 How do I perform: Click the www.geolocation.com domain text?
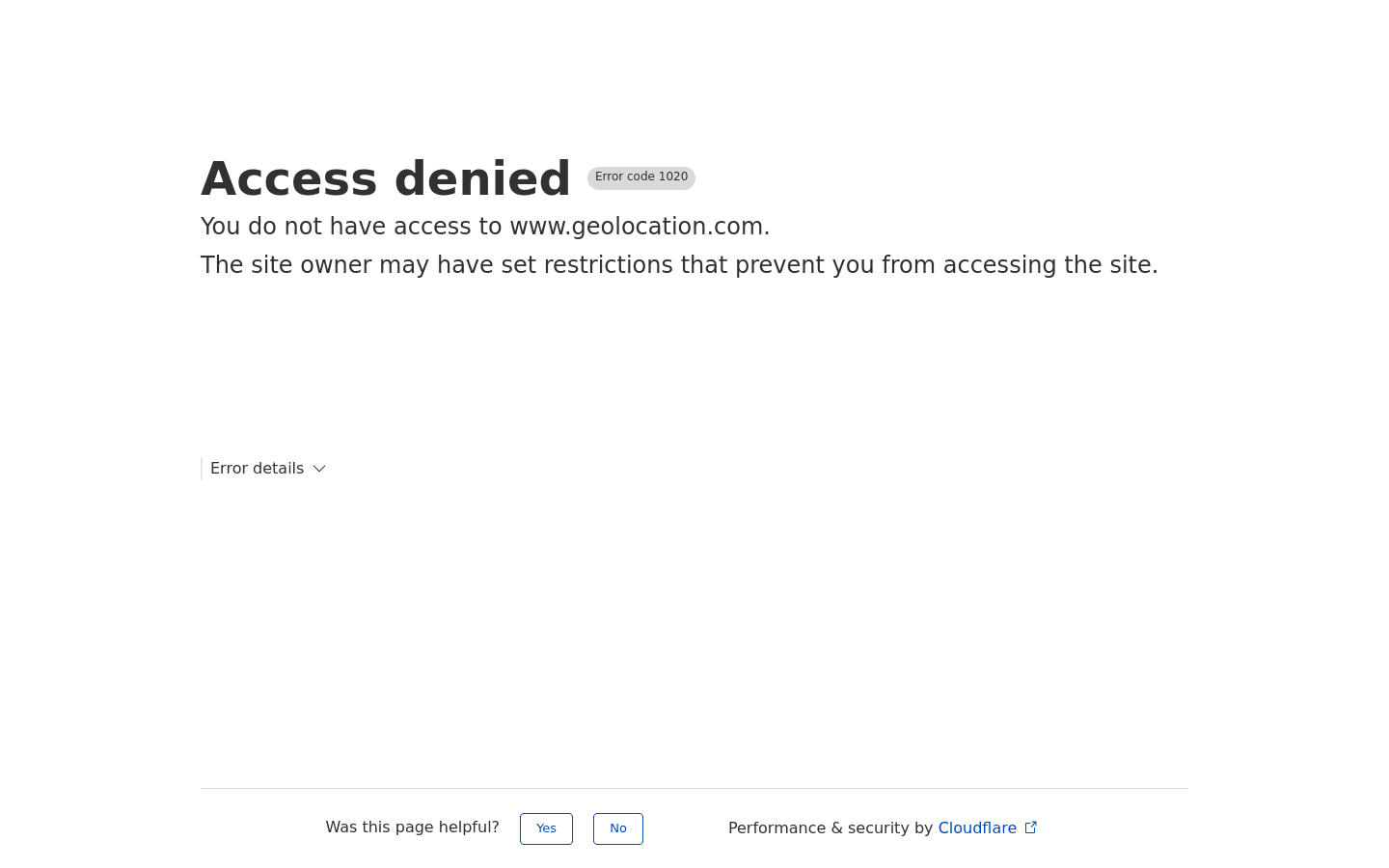click(637, 227)
